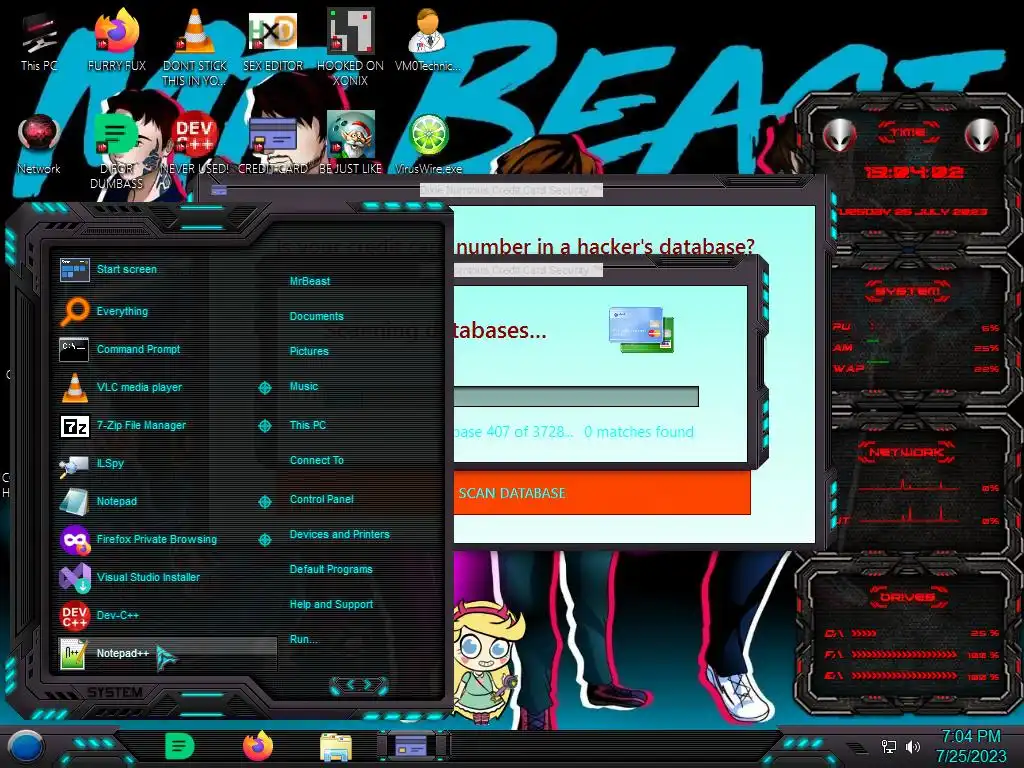The height and width of the screenshot is (768, 1024).
Task: Open Firefox from the taskbar
Action: [x=258, y=746]
